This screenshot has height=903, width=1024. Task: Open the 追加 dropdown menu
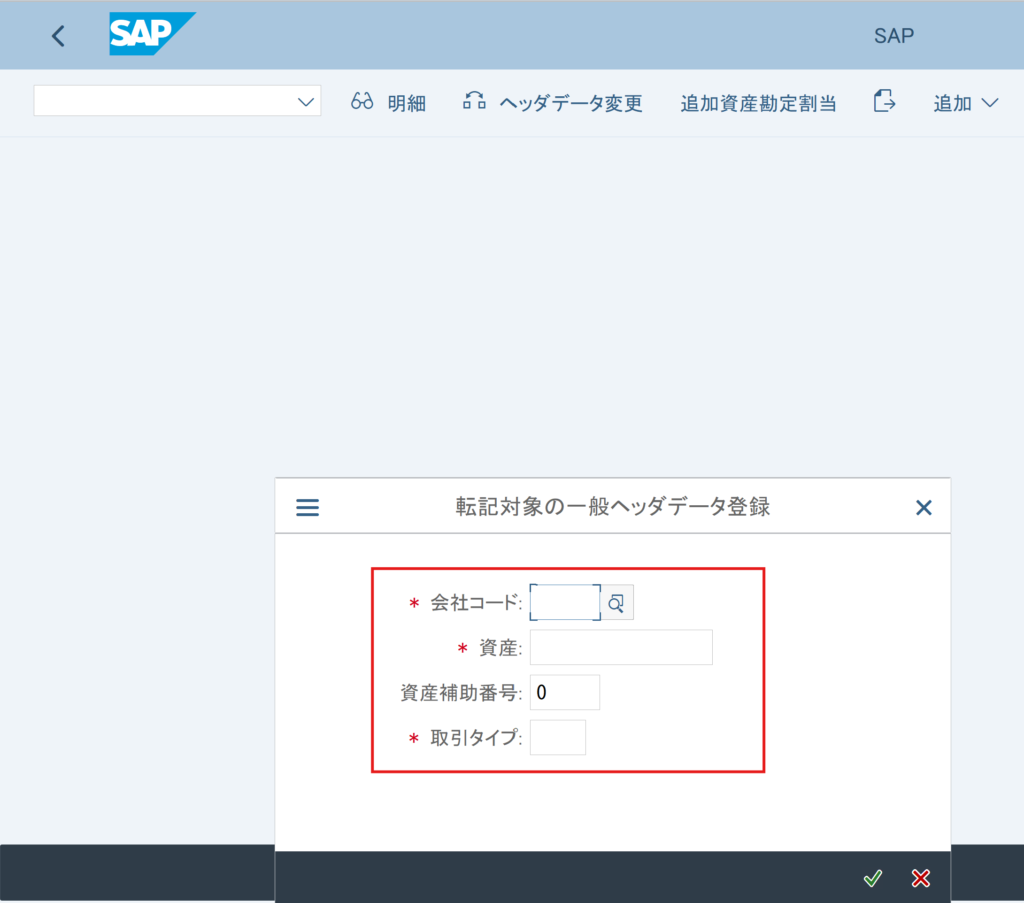966,103
